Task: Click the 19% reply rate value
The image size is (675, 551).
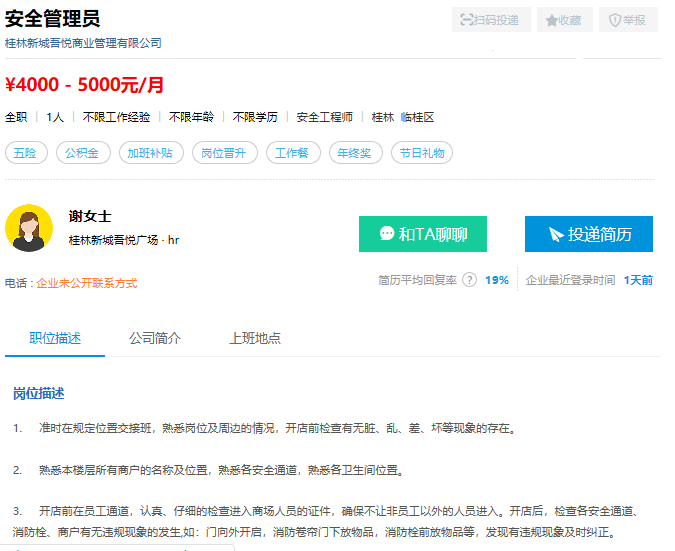Action: pyautogui.click(x=497, y=280)
